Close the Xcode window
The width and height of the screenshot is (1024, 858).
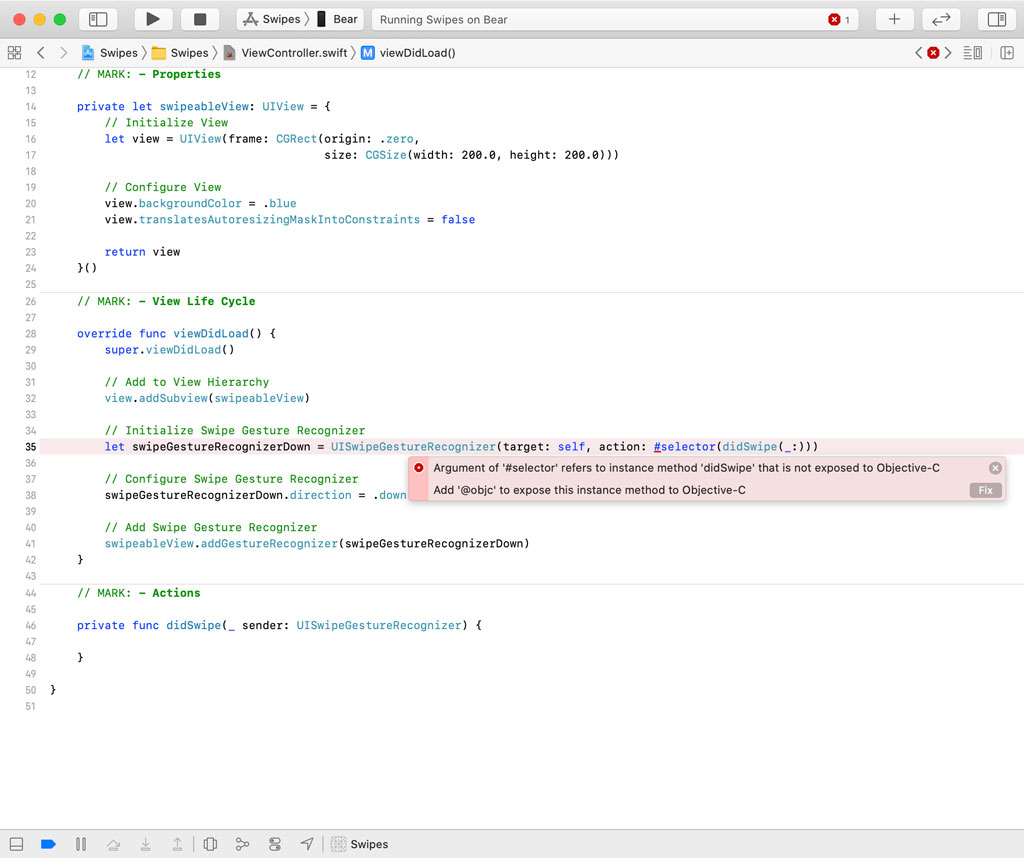click(20, 20)
